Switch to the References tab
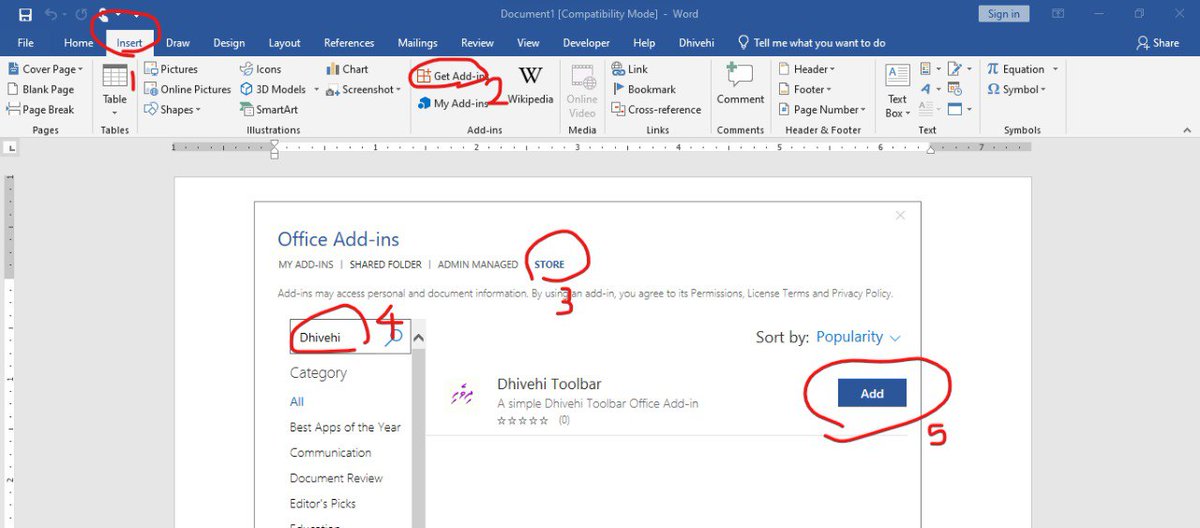Viewport: 1200px width, 528px height. [349, 43]
